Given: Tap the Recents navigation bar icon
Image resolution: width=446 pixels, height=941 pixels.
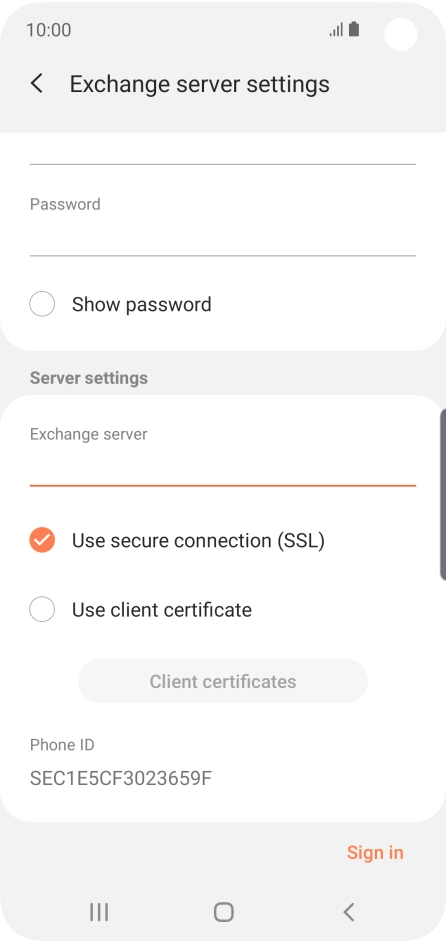Looking at the screenshot, I should 99,912.
